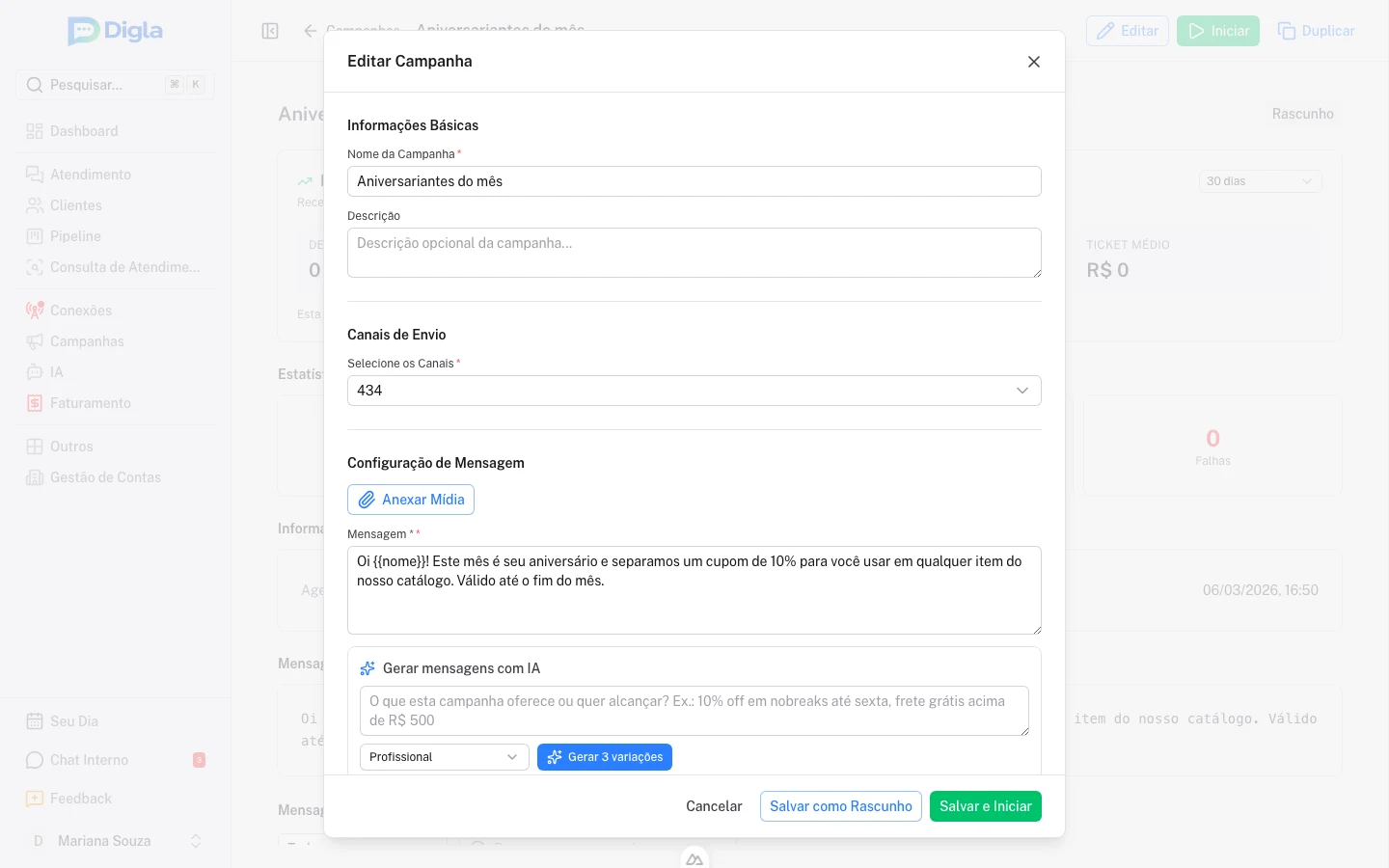
Task: Save campaign as Rascunho
Action: click(x=841, y=806)
